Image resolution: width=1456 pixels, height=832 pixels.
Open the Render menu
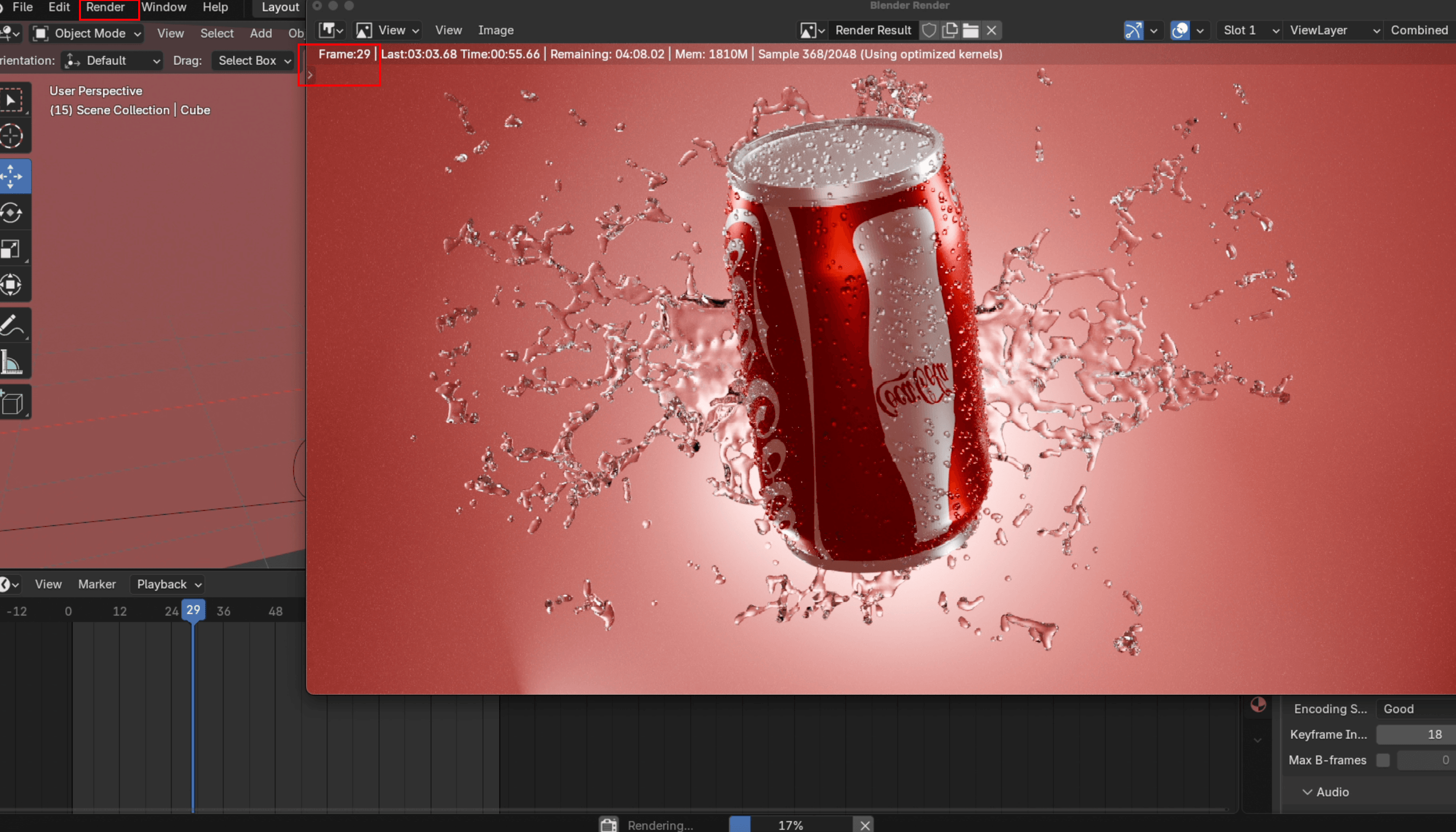(x=105, y=8)
